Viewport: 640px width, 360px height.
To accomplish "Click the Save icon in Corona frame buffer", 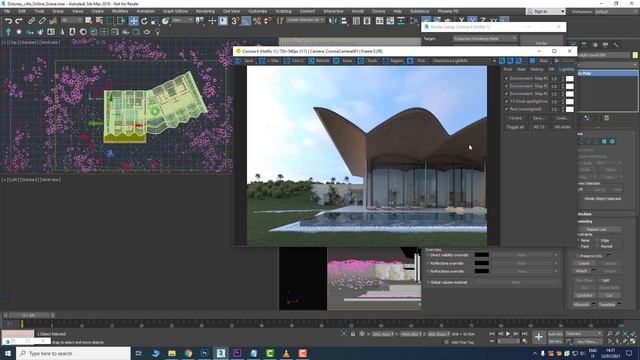I will coord(238,61).
